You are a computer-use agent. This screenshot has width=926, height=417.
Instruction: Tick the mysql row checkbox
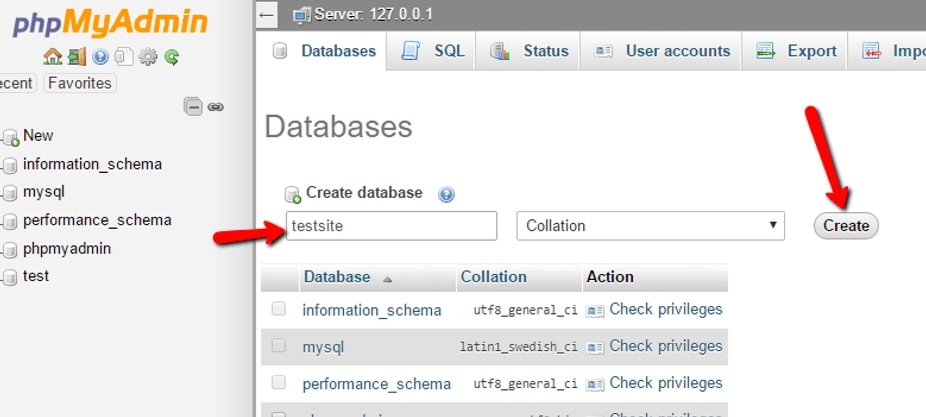point(279,345)
